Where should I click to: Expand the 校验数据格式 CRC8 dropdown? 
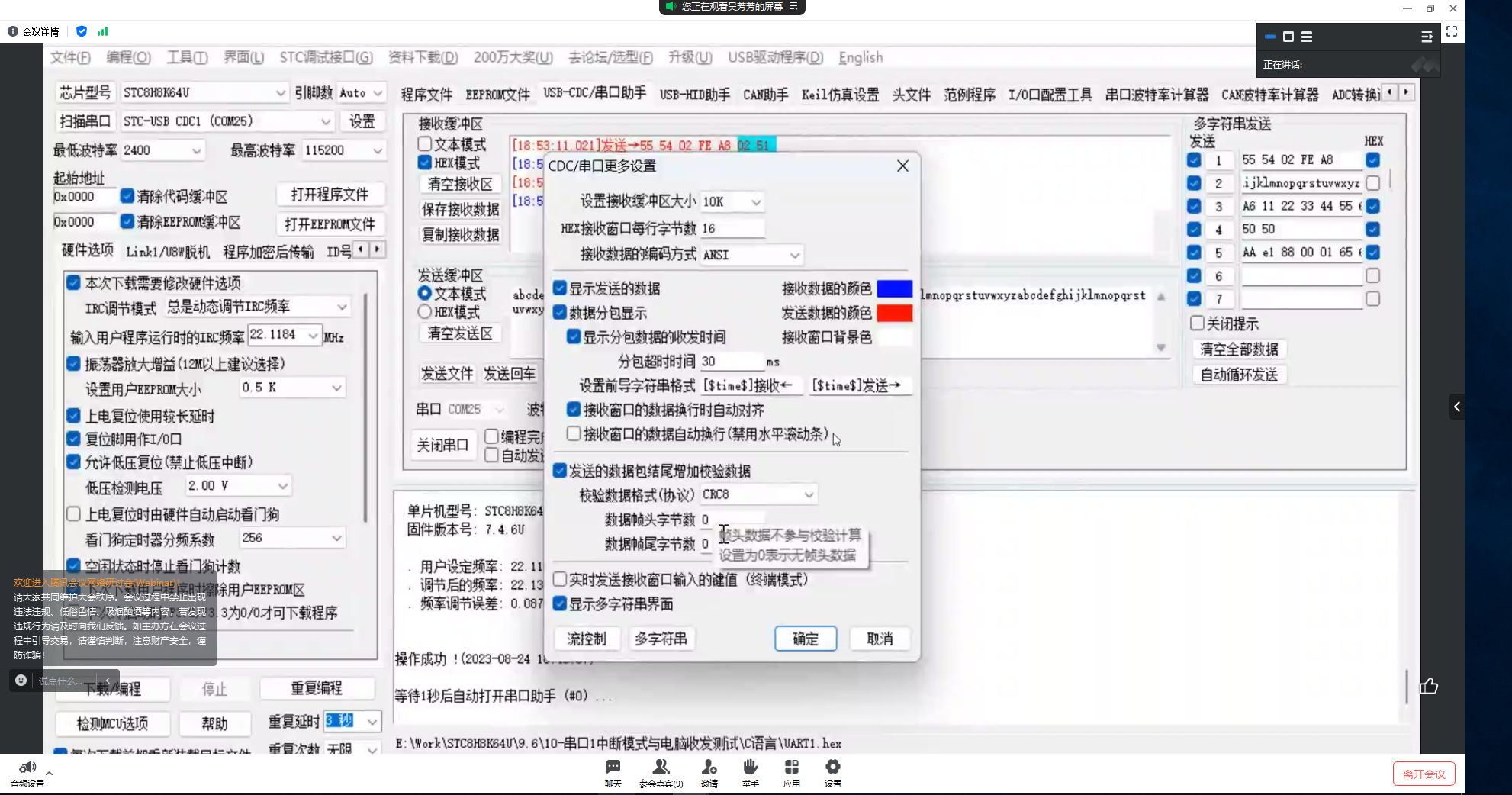pyautogui.click(x=808, y=495)
